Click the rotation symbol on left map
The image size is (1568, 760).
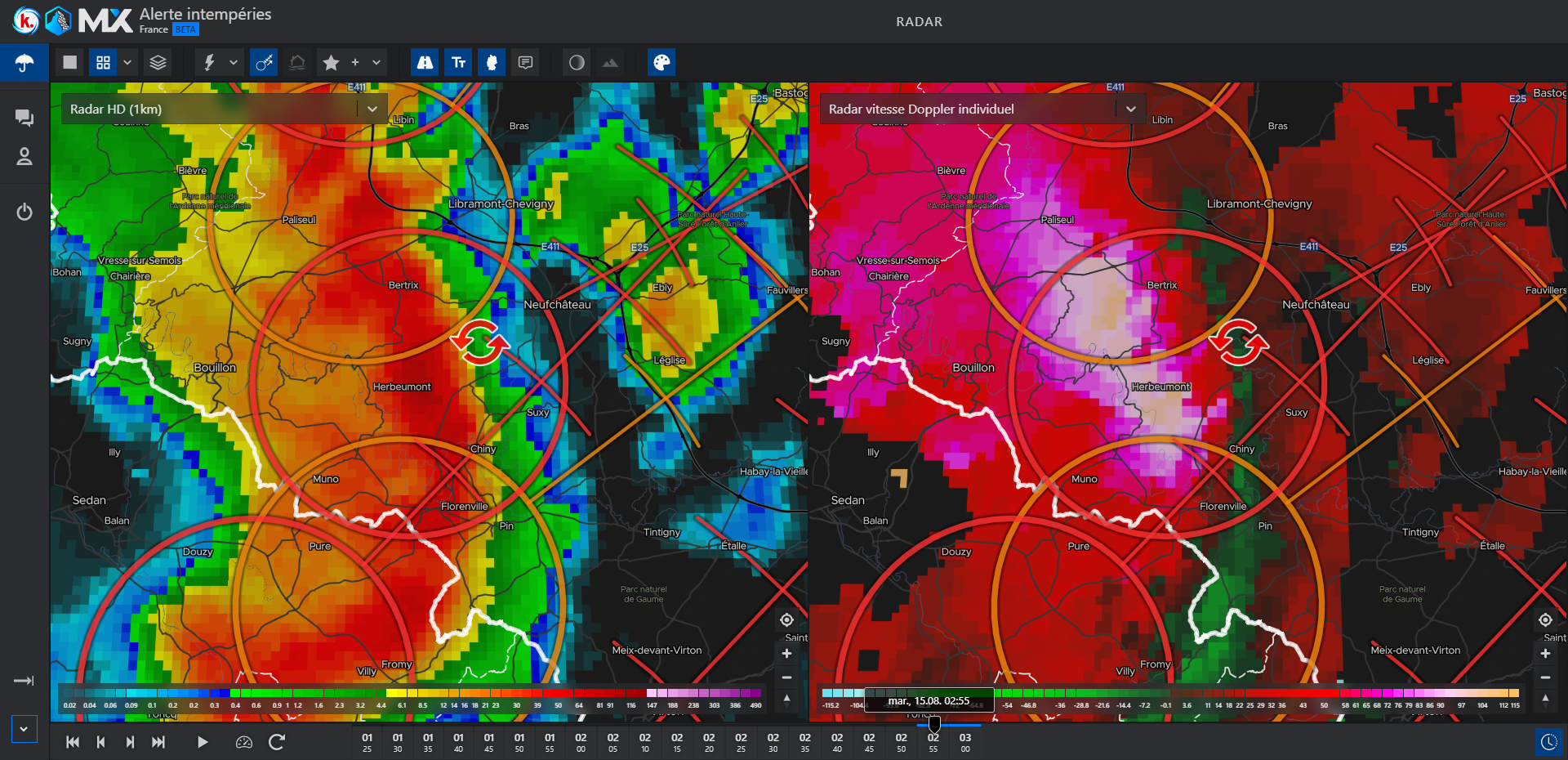[x=480, y=342]
